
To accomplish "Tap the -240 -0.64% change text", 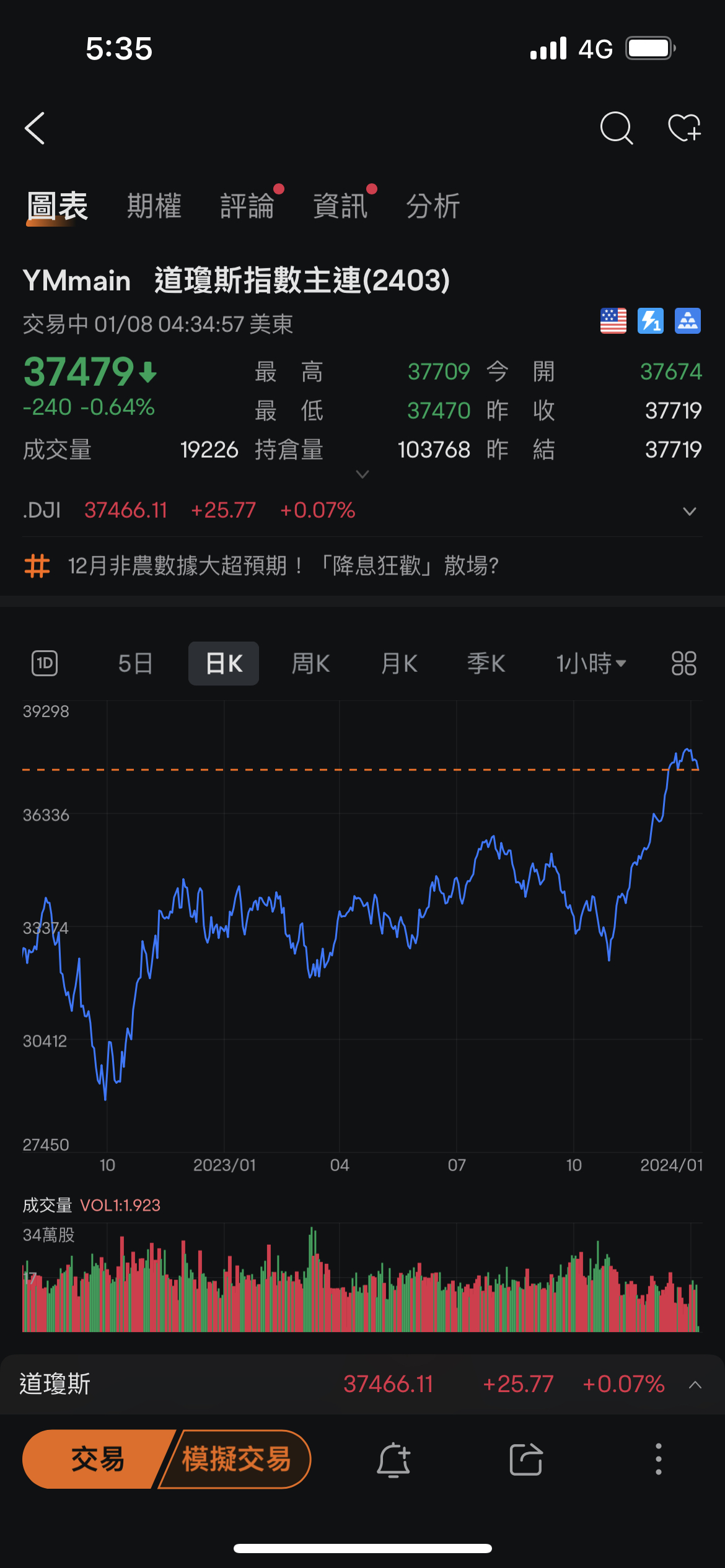I will tap(89, 407).
